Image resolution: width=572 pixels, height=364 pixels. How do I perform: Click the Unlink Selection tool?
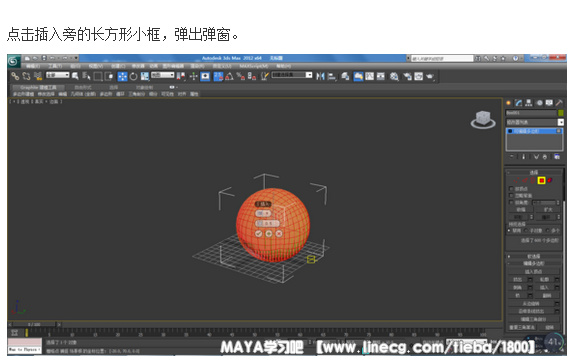pos(26,76)
